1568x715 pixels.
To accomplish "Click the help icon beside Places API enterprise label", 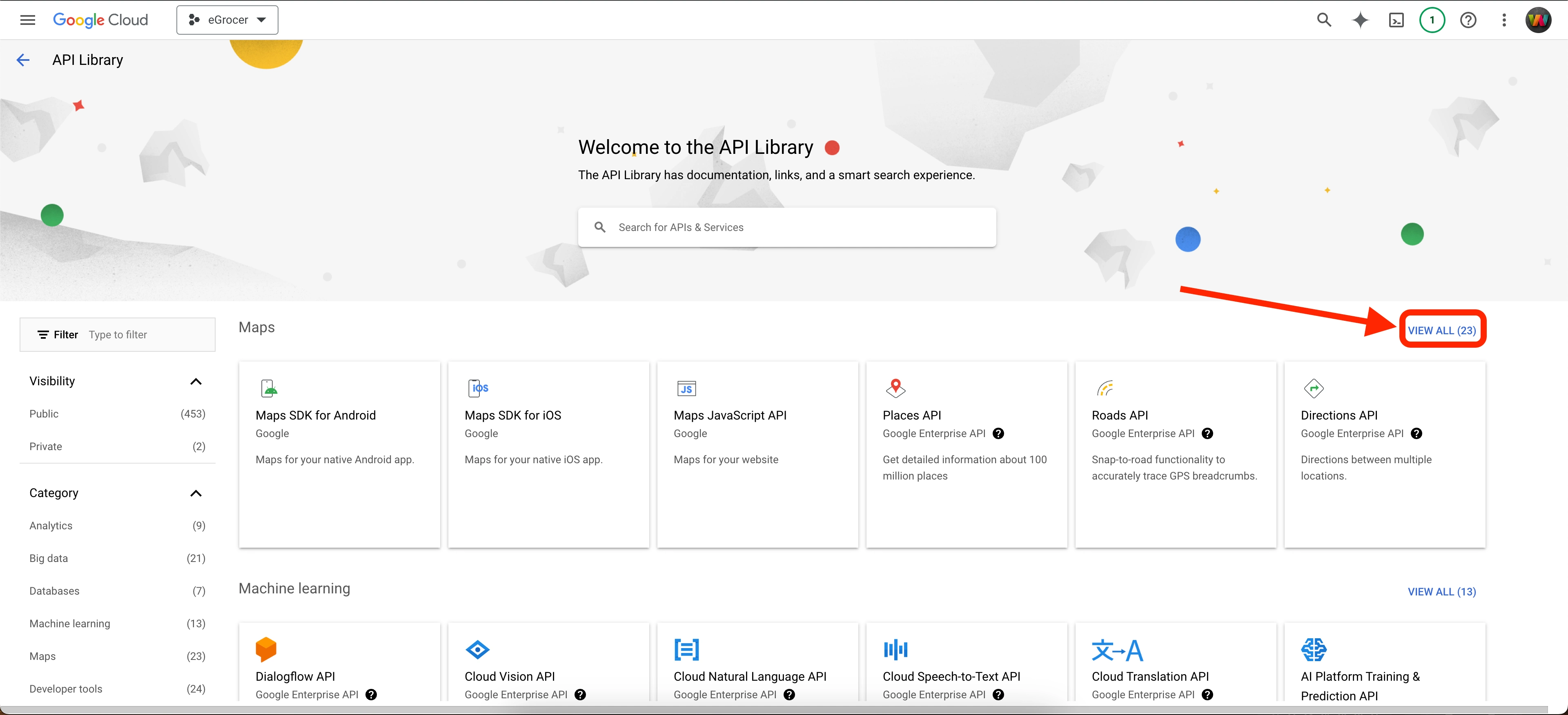I will (x=998, y=434).
